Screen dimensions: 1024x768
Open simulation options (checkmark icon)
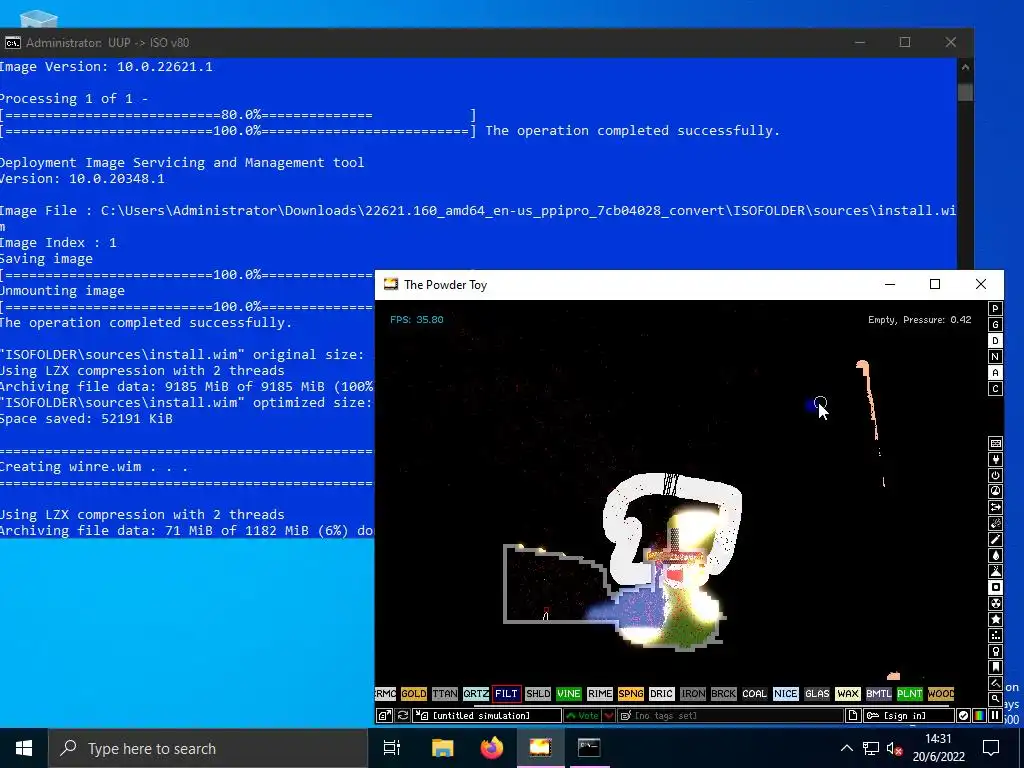[x=963, y=716]
